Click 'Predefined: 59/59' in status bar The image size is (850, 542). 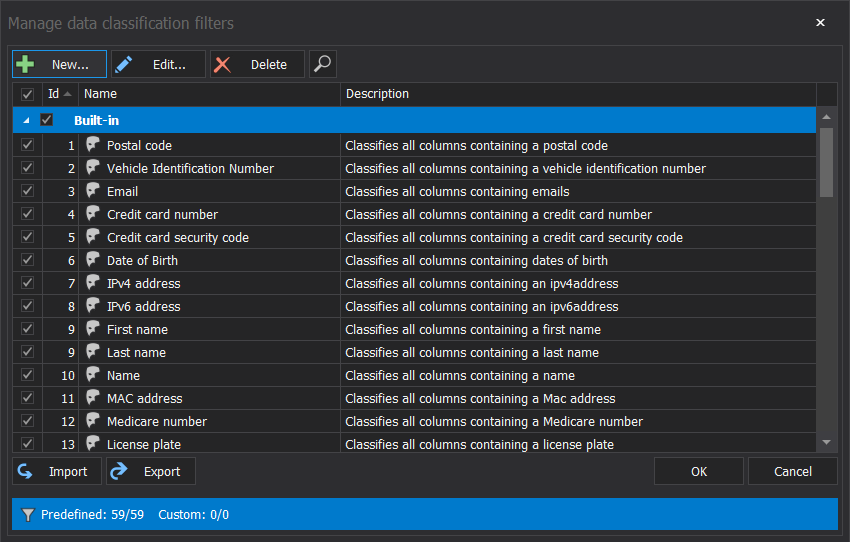point(92,514)
